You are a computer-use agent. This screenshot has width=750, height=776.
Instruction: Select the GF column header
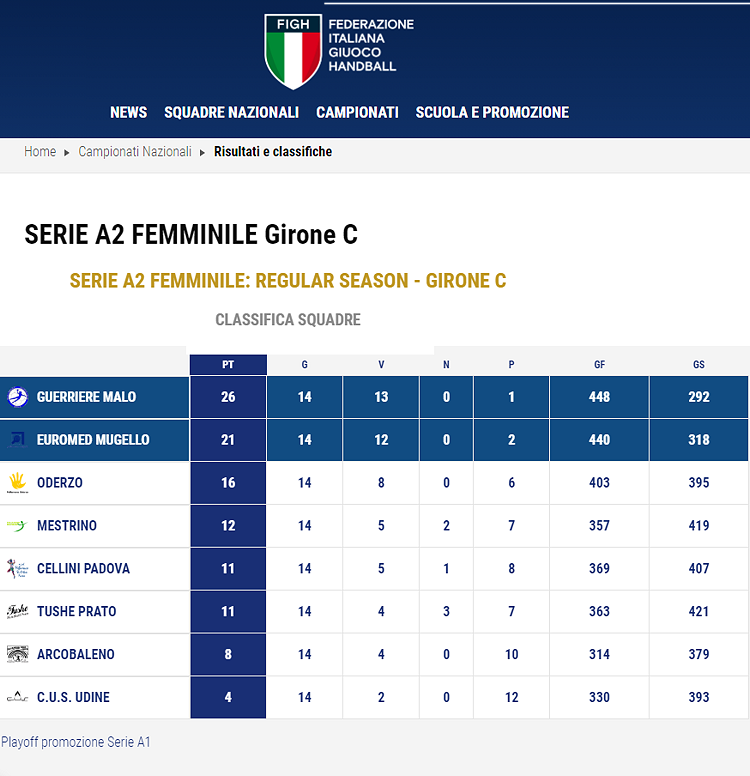pos(600,365)
